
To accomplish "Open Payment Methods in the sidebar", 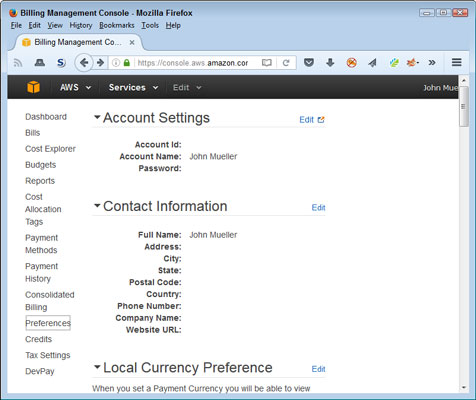I will [x=42, y=244].
